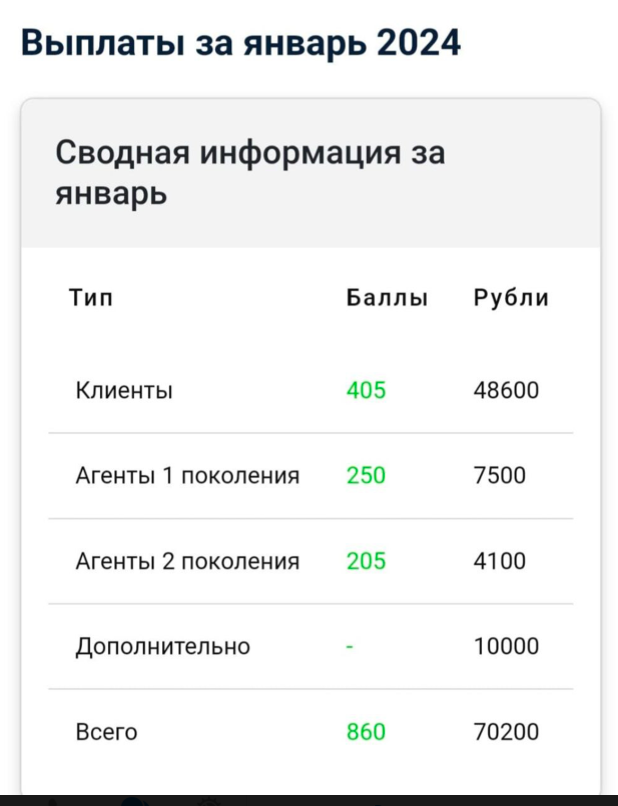This screenshot has width=618, height=806.
Task: Open the green 205 points value
Action: pyautogui.click(x=367, y=561)
